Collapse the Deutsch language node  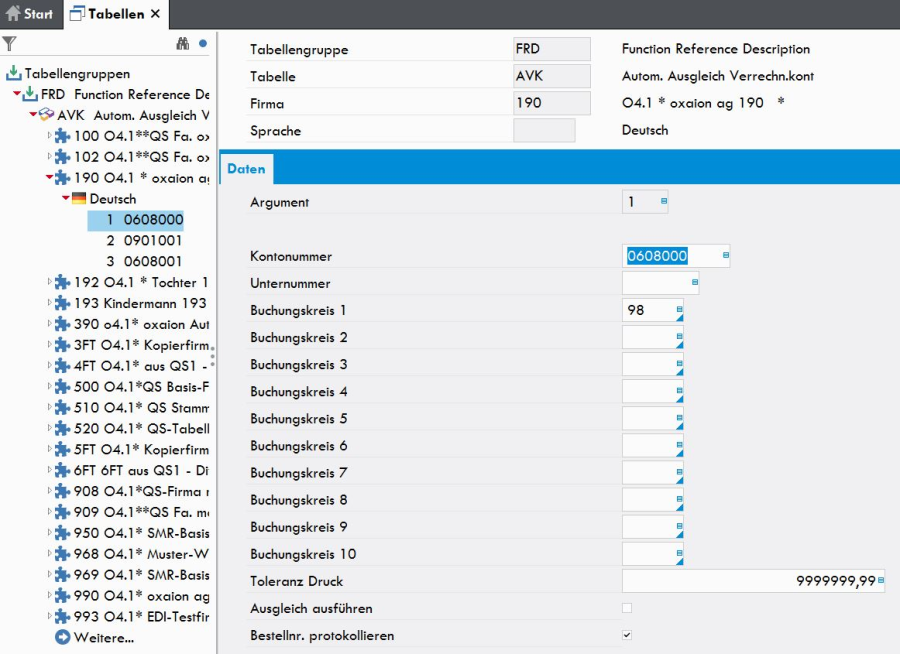[x=66, y=199]
